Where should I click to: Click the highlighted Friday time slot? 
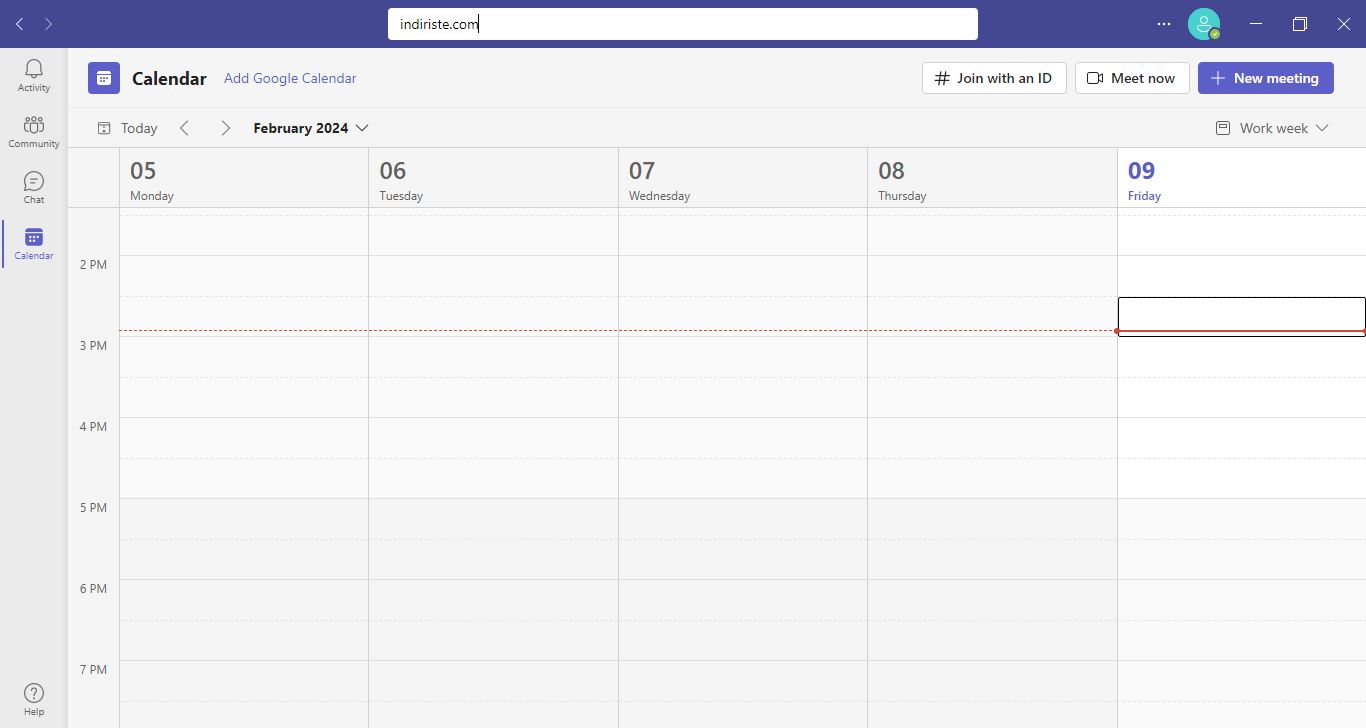coord(1241,316)
